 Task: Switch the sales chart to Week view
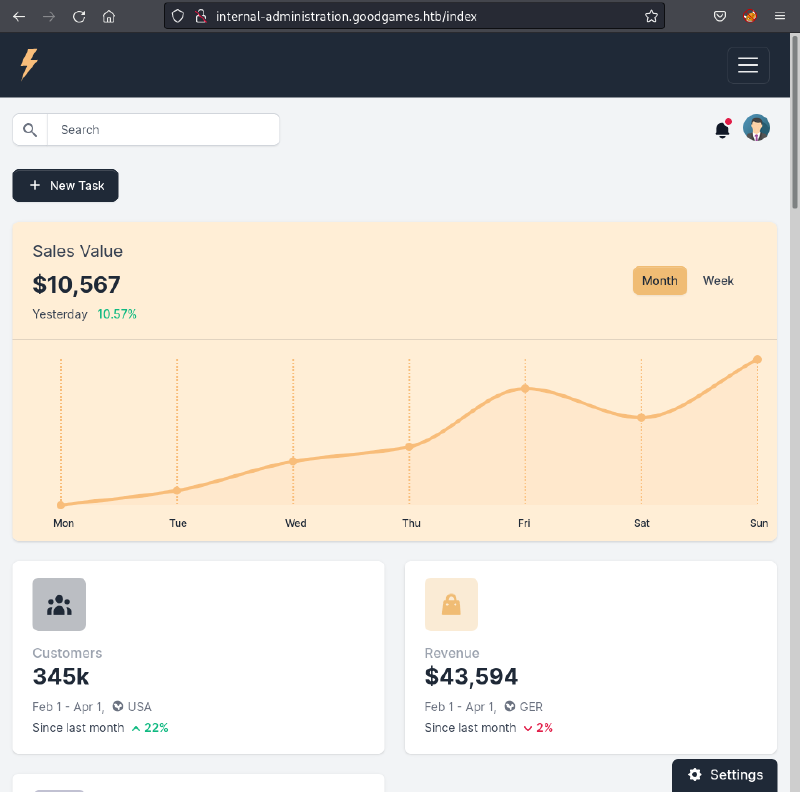(x=718, y=281)
